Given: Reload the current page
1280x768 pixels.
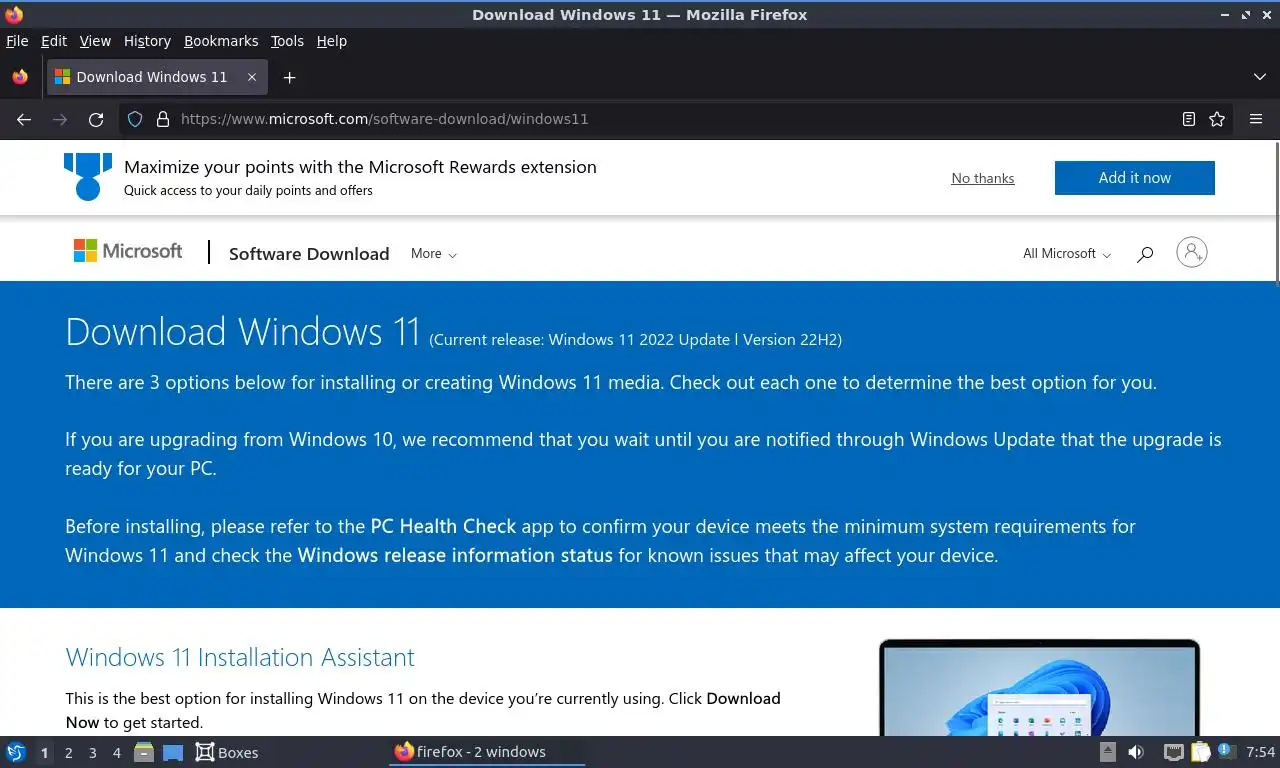Looking at the screenshot, I should click(x=96, y=119).
